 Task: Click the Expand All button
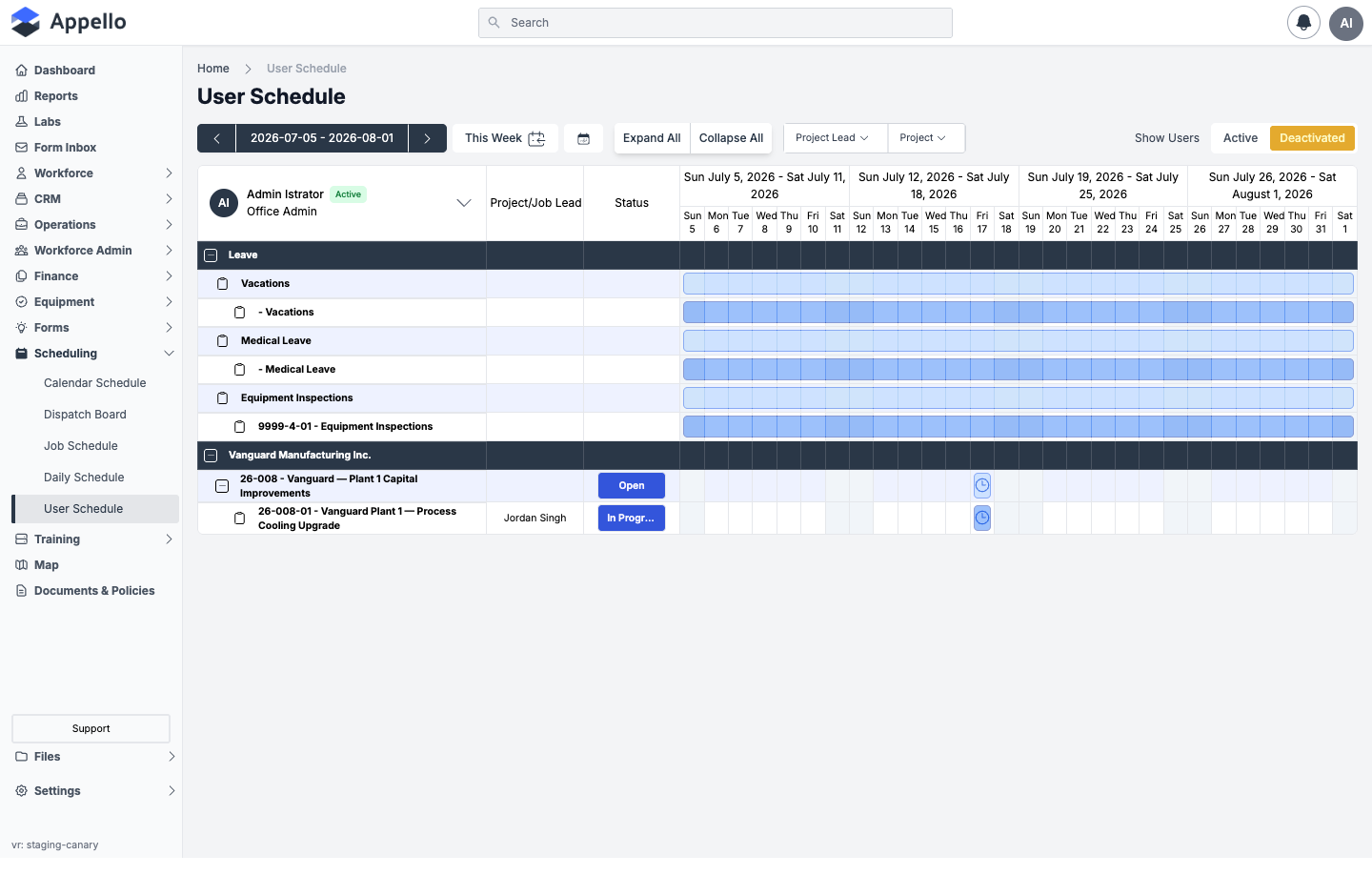652,138
